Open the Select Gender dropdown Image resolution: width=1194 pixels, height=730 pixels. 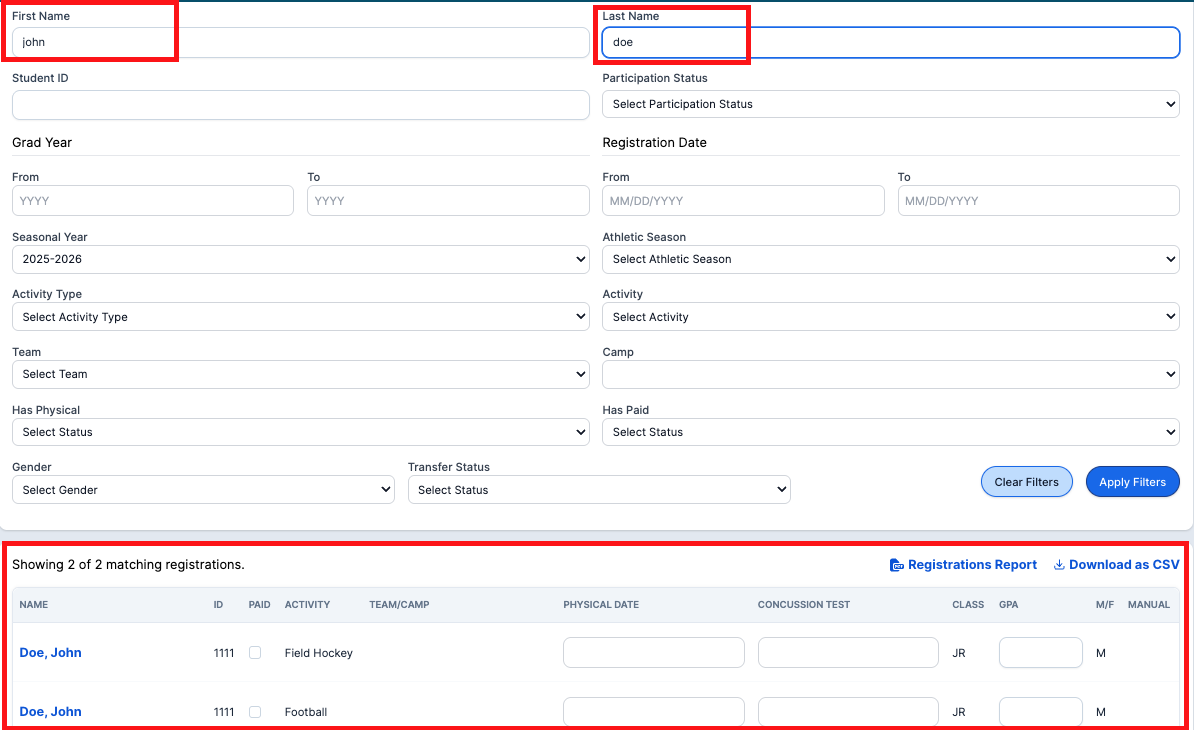203,489
